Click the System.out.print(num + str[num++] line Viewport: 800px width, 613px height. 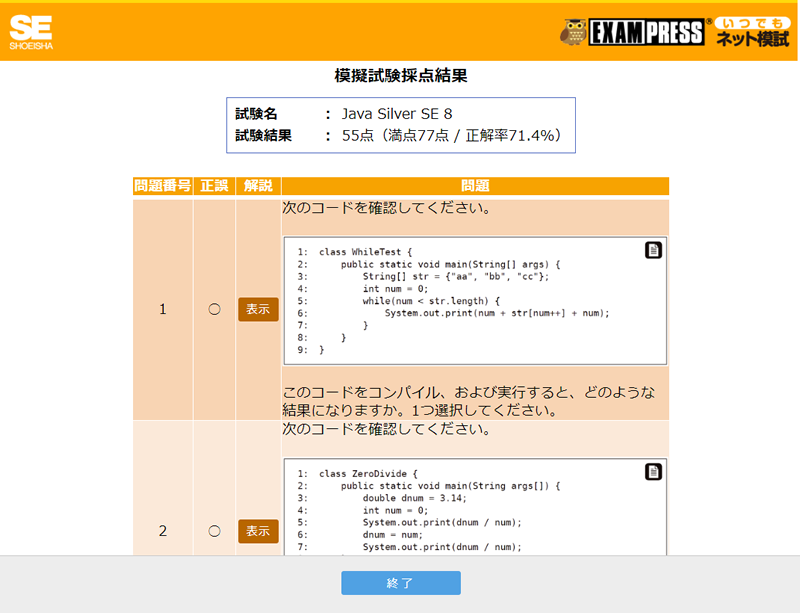pyautogui.click(x=497, y=313)
